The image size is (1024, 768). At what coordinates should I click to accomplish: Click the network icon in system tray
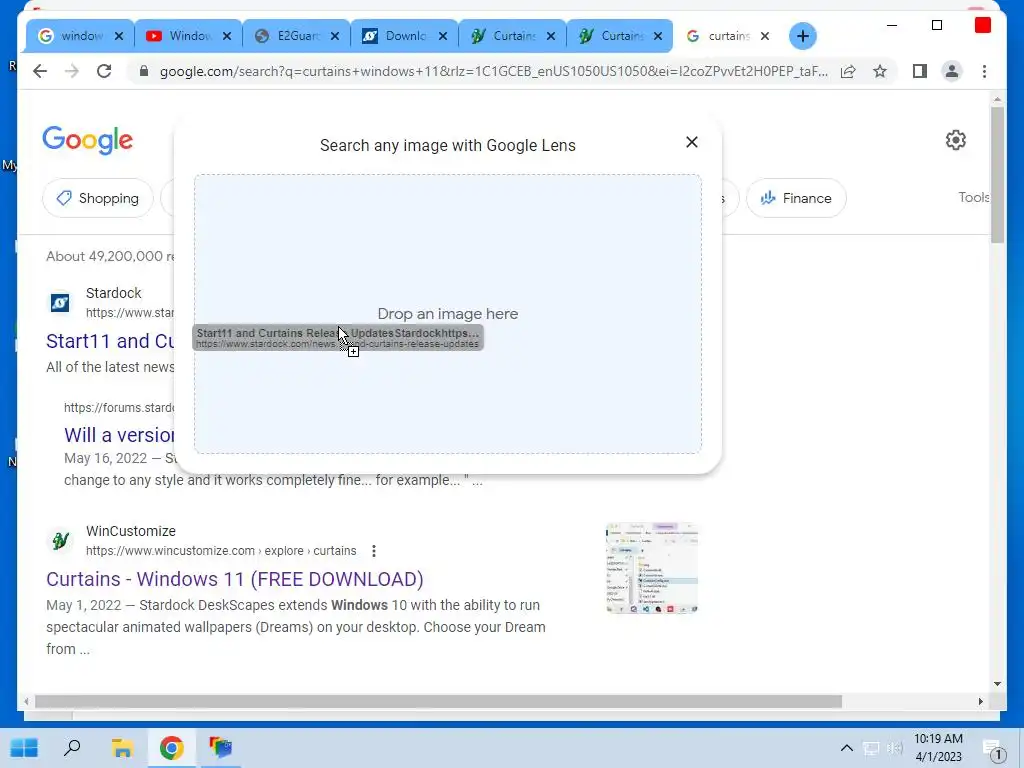(x=871, y=748)
